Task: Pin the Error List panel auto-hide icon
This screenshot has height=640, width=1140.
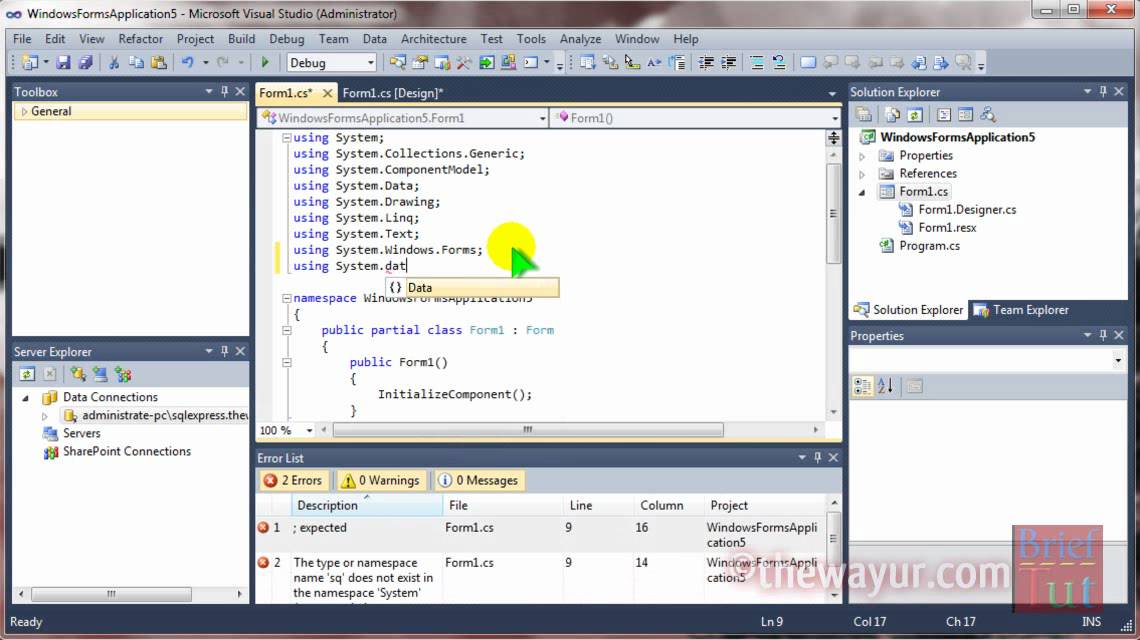Action: pos(818,457)
